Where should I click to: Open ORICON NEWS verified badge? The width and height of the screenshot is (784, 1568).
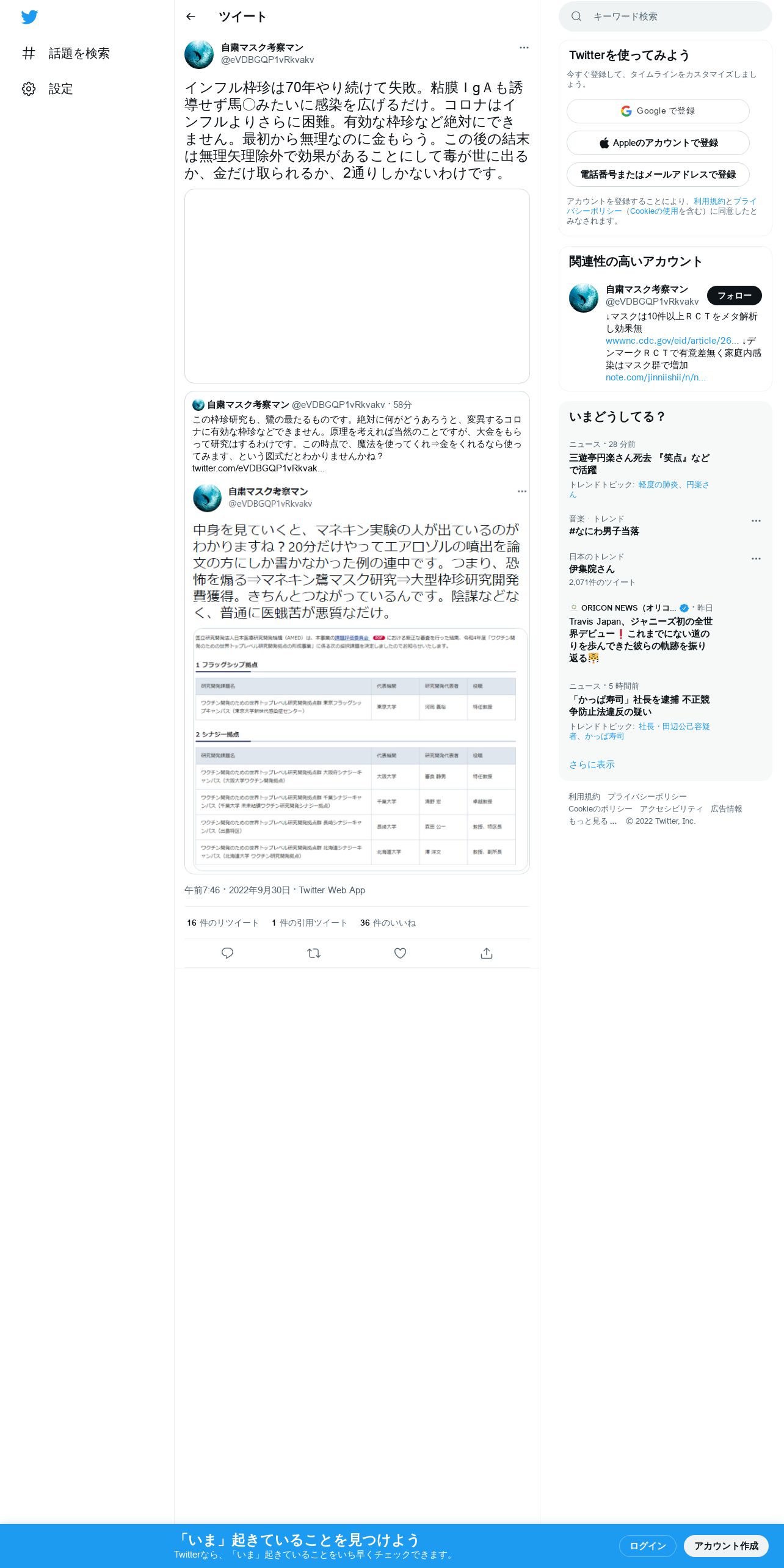point(684,608)
